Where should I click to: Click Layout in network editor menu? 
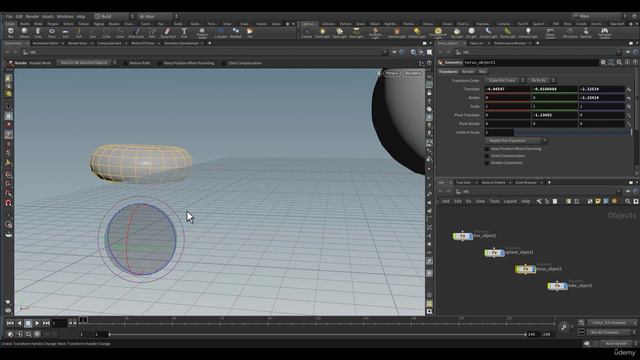click(x=510, y=201)
